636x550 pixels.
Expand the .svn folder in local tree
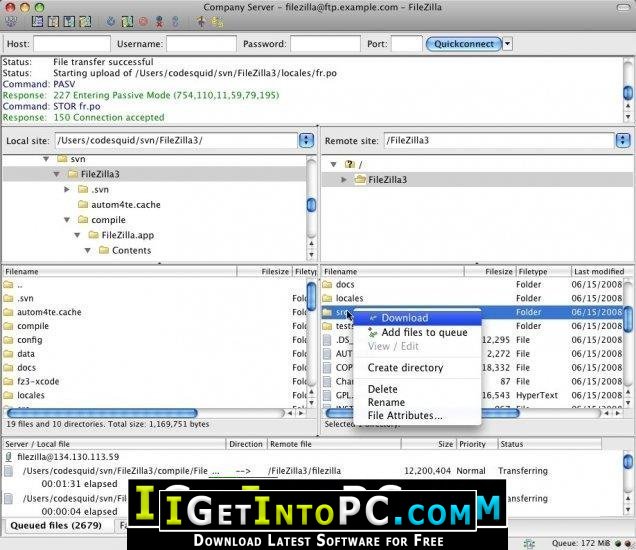tap(67, 189)
